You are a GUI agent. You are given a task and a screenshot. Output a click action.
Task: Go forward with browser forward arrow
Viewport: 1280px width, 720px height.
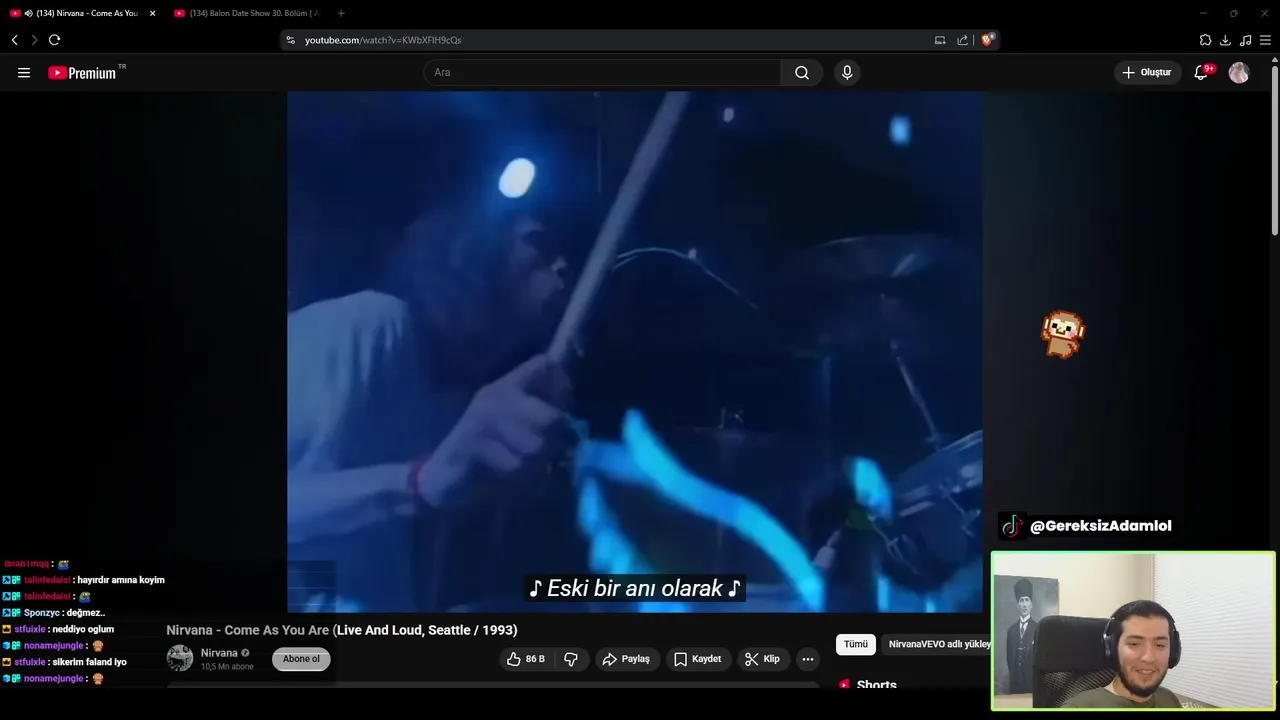point(34,40)
